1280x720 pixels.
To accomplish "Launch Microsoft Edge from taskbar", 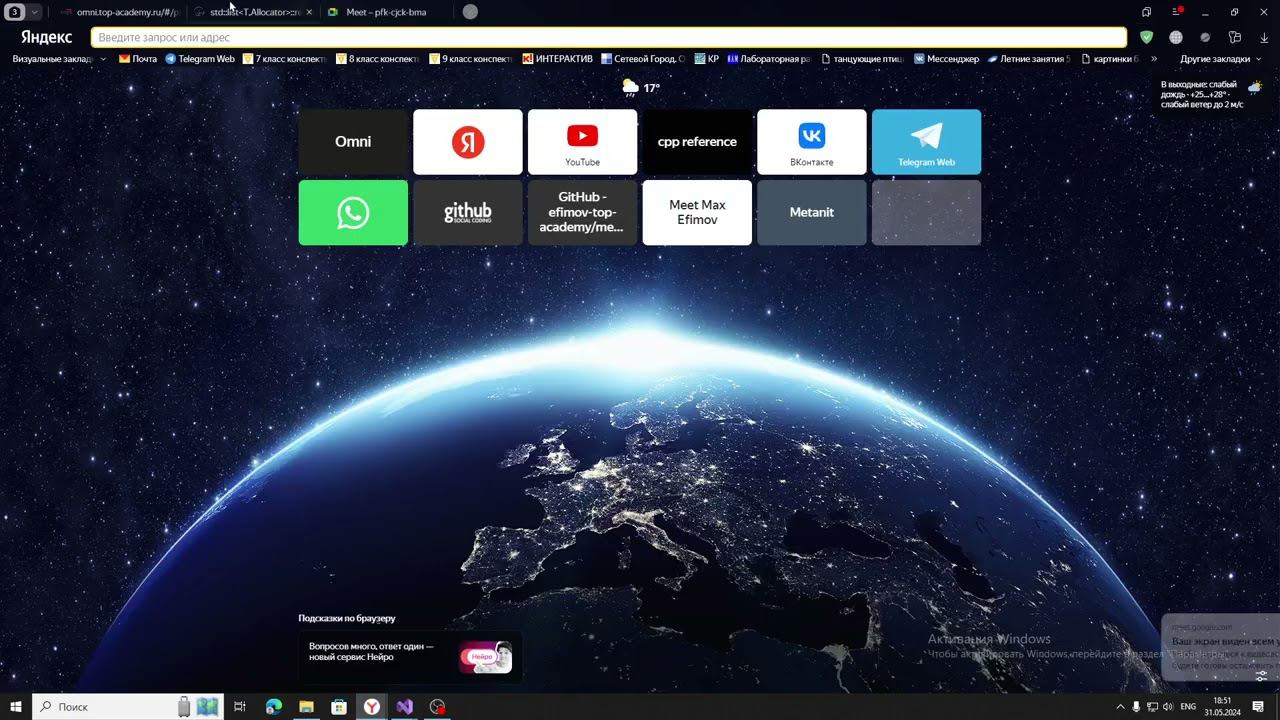I will coord(274,707).
